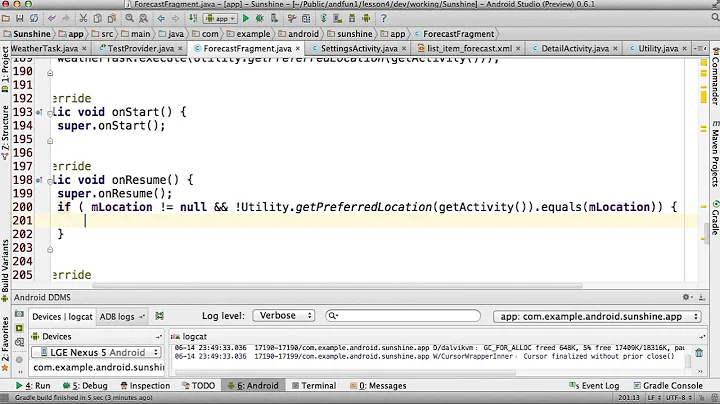720x404 pixels.
Task: Open the Gradle Console
Action: coord(668,386)
